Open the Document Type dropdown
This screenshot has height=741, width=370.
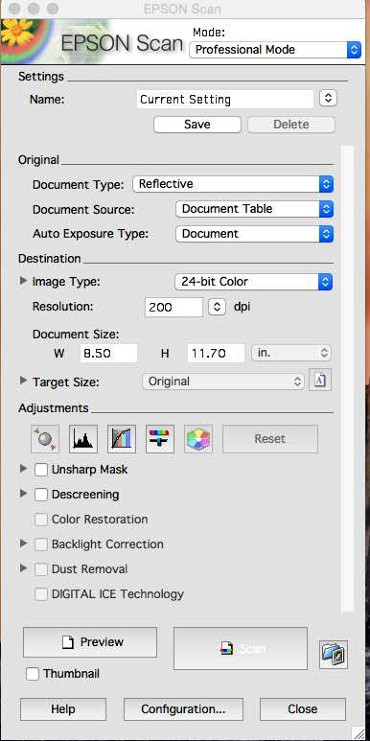(233, 184)
